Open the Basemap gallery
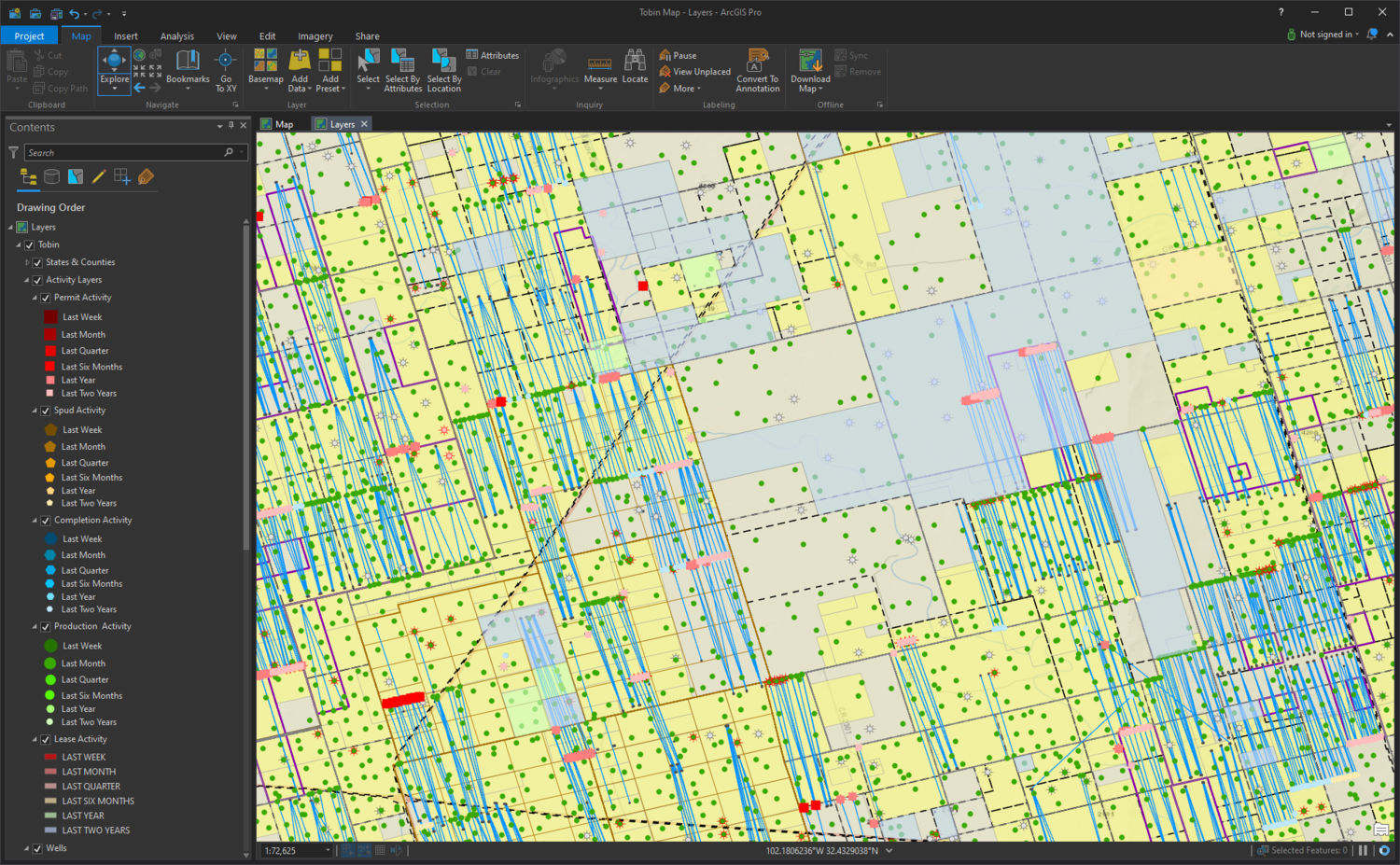The height and width of the screenshot is (865, 1400). pos(266,71)
